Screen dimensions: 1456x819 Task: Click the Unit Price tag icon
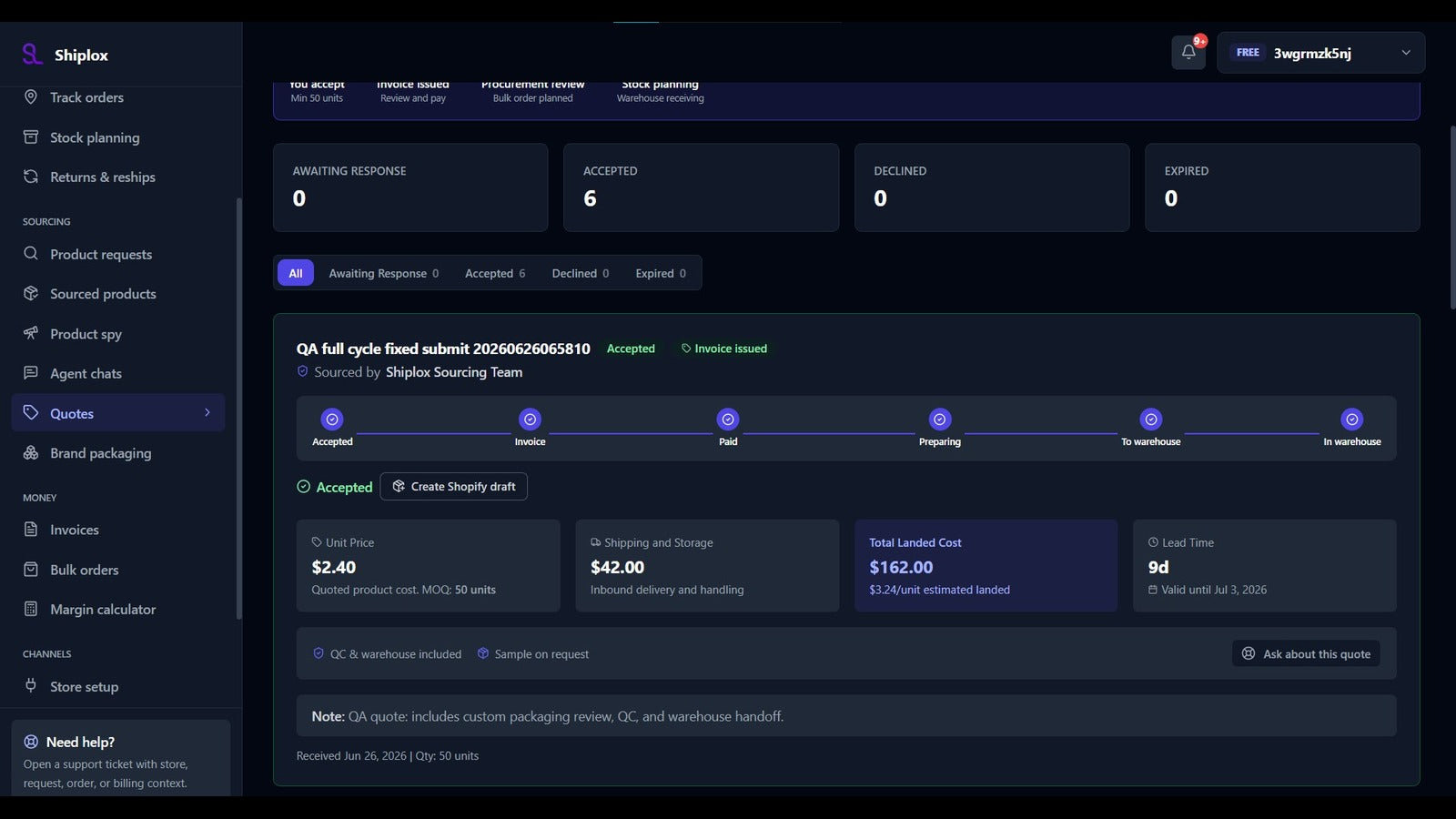tap(317, 542)
